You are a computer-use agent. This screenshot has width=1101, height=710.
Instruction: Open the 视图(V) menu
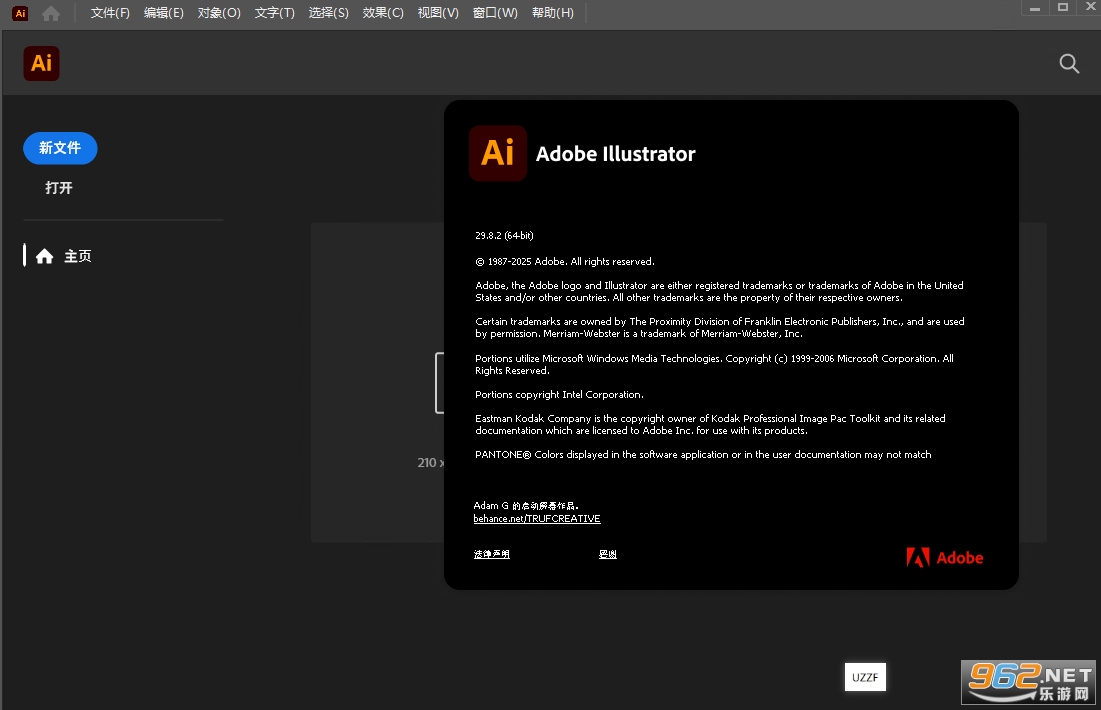[438, 13]
